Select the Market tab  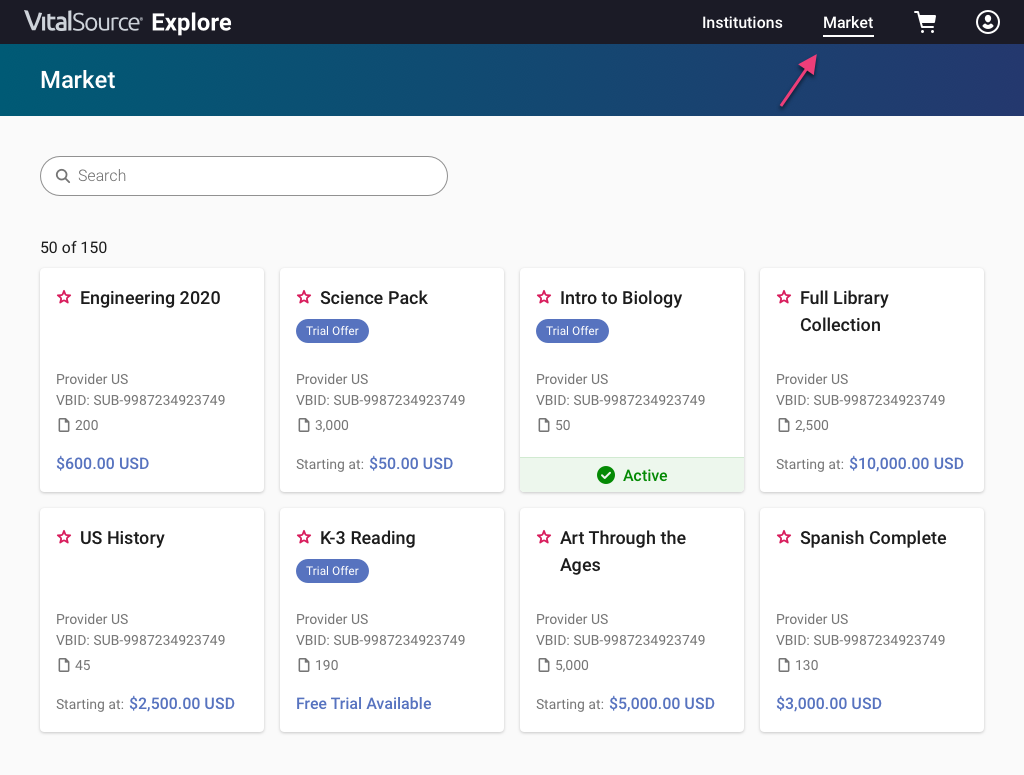coord(848,23)
